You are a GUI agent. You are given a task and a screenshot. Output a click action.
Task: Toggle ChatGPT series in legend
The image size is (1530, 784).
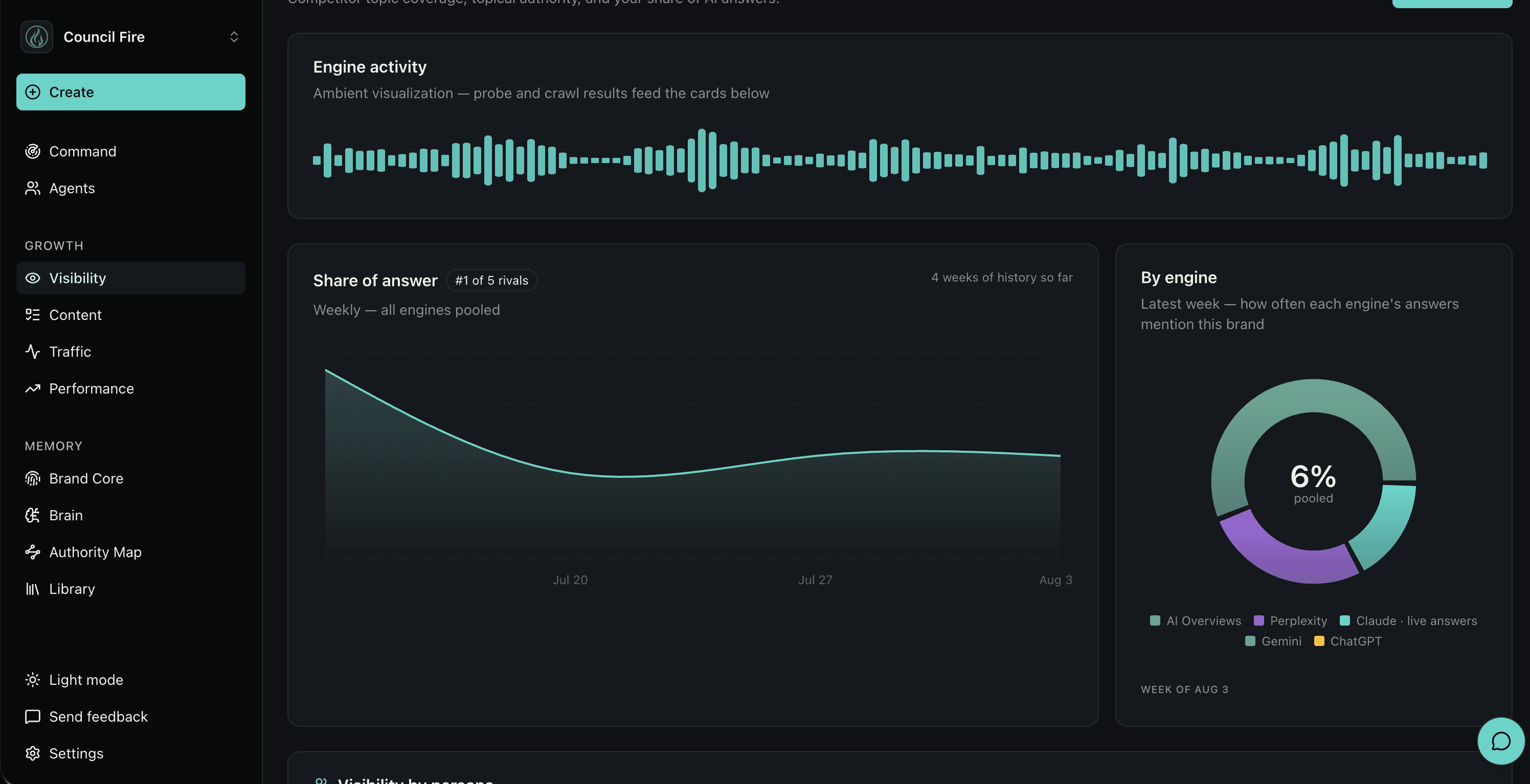tap(1347, 641)
